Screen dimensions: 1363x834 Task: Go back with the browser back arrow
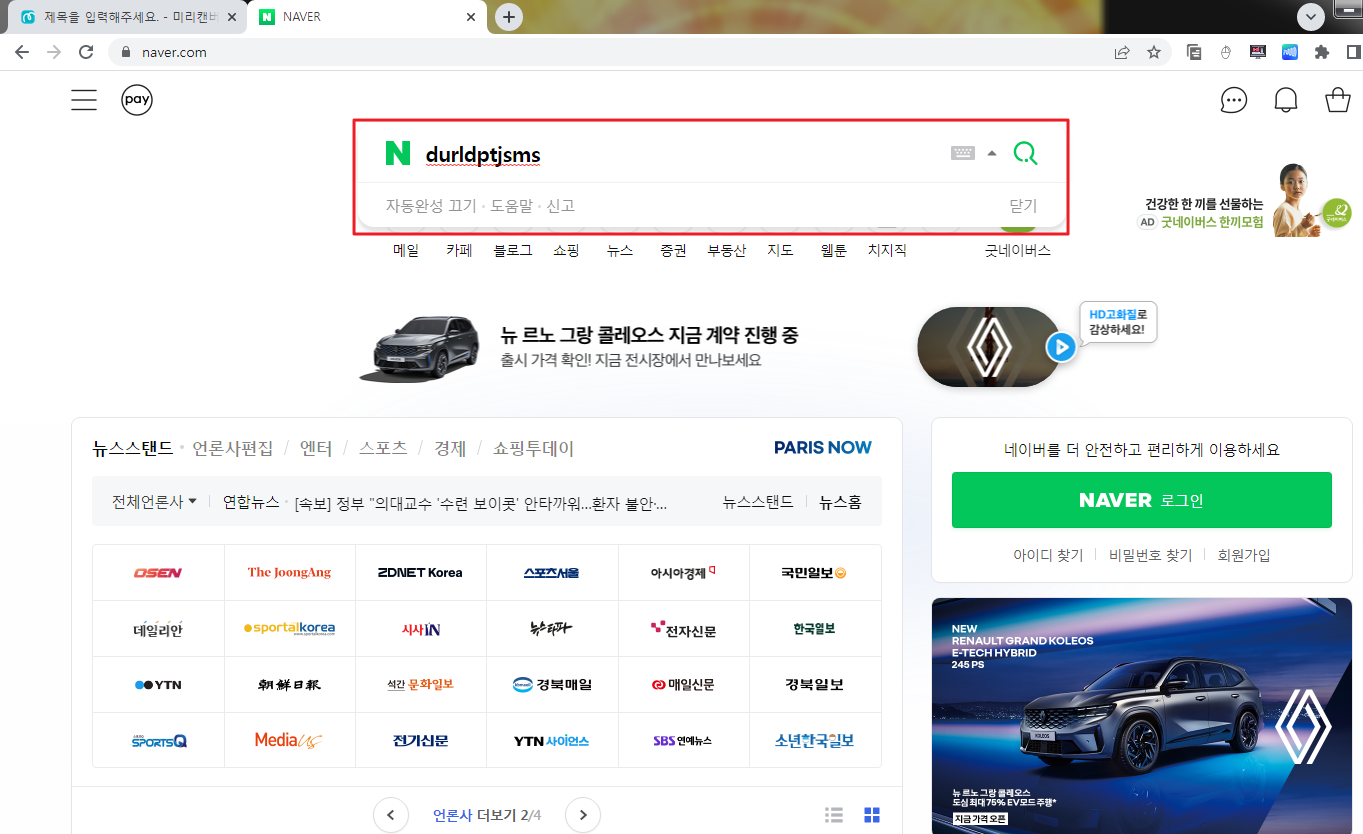tap(22, 52)
